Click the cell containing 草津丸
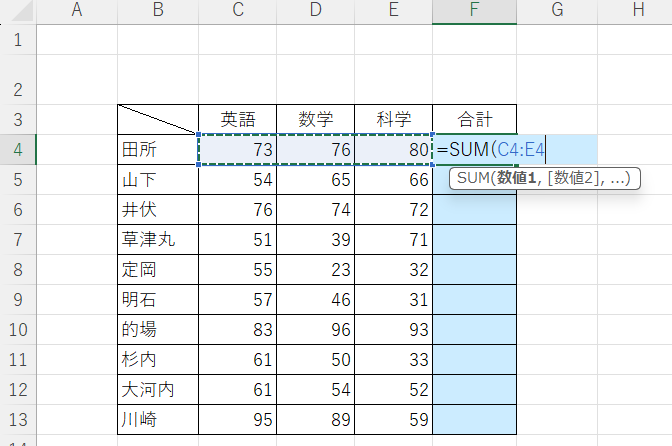Viewport: 672px width, 446px height. point(157,240)
